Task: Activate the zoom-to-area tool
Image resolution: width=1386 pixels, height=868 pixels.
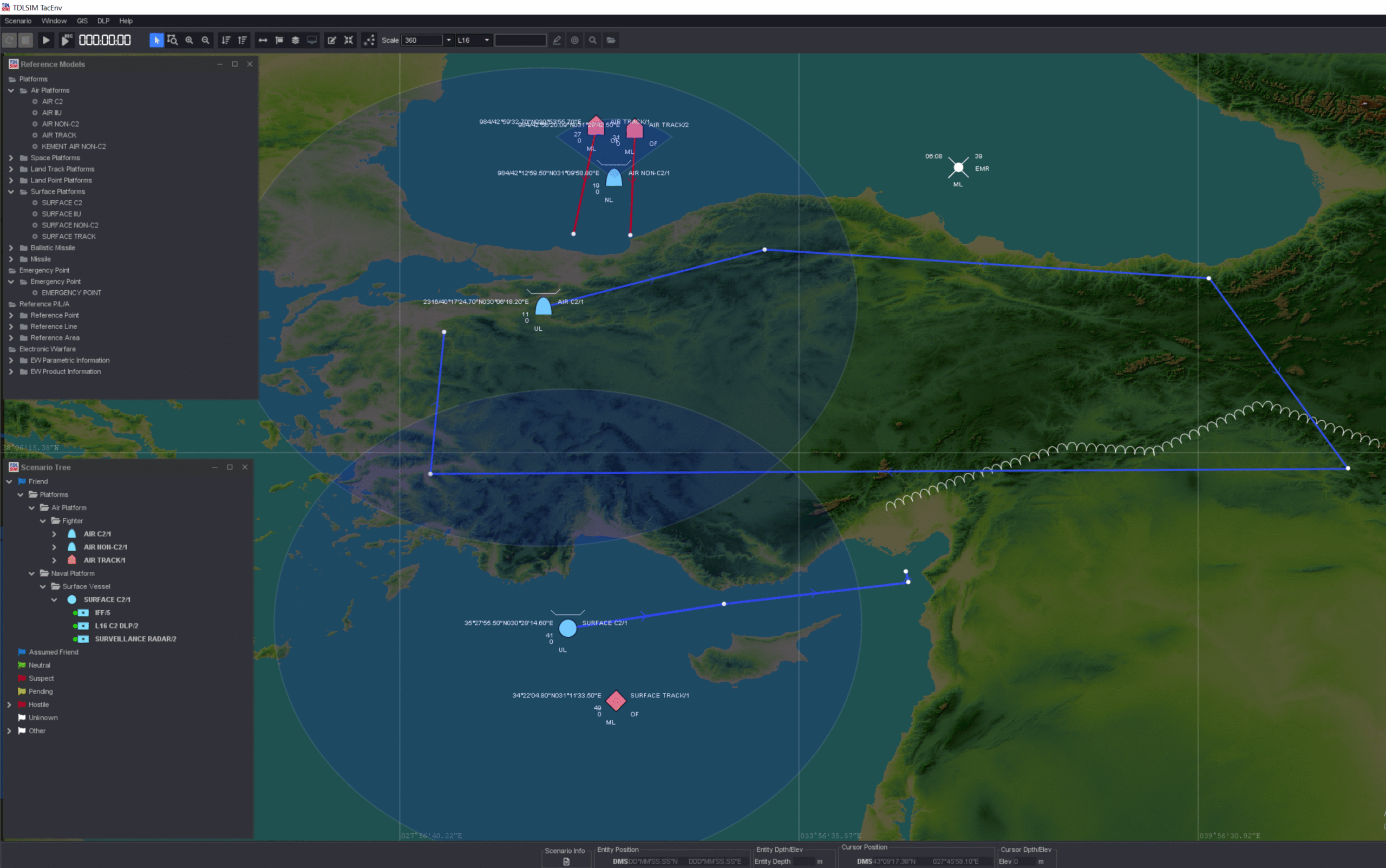Action: point(172,40)
